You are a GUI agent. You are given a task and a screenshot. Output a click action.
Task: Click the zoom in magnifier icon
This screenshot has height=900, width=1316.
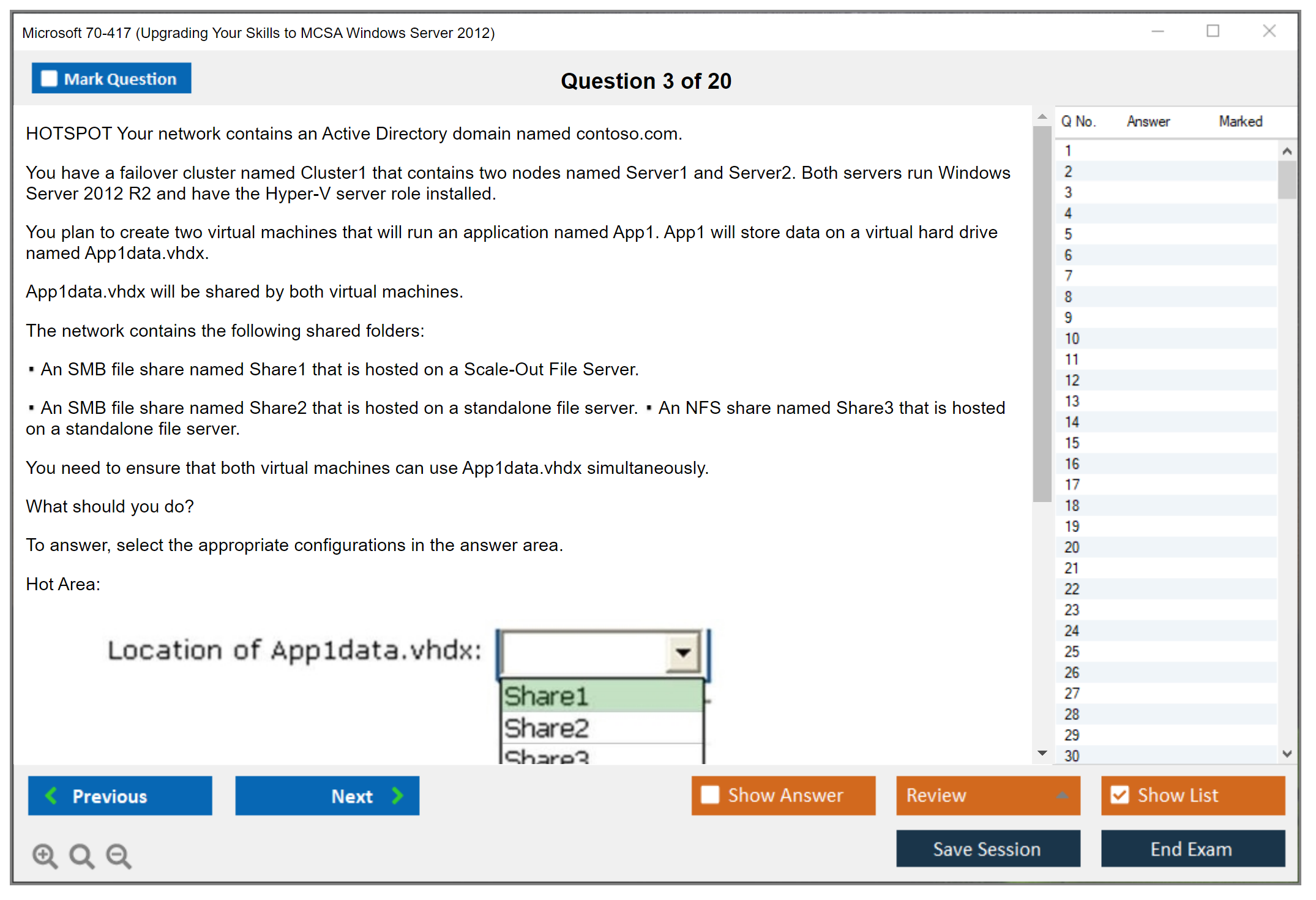45,855
